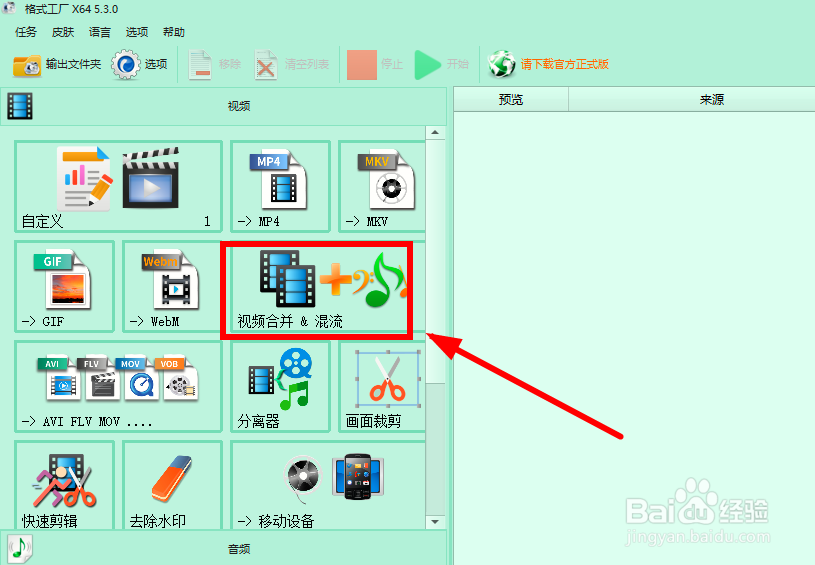Open the 画面裁剪 crop tool
This screenshot has width=815, height=565.
coord(382,386)
